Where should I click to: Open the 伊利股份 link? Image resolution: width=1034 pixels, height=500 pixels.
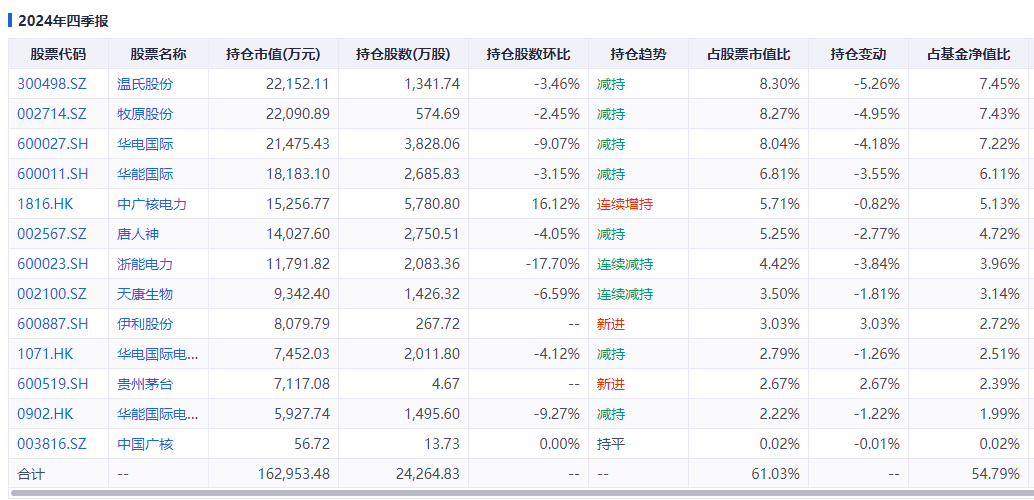(x=145, y=325)
